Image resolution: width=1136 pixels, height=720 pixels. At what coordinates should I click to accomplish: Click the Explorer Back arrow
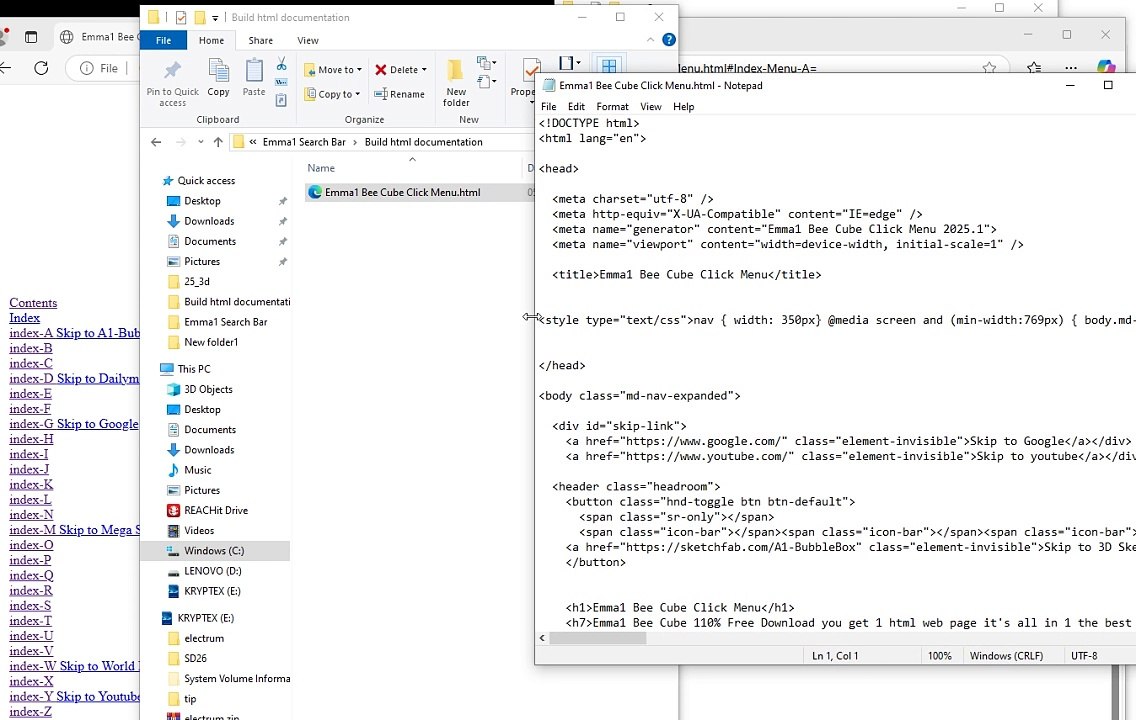[x=156, y=142]
